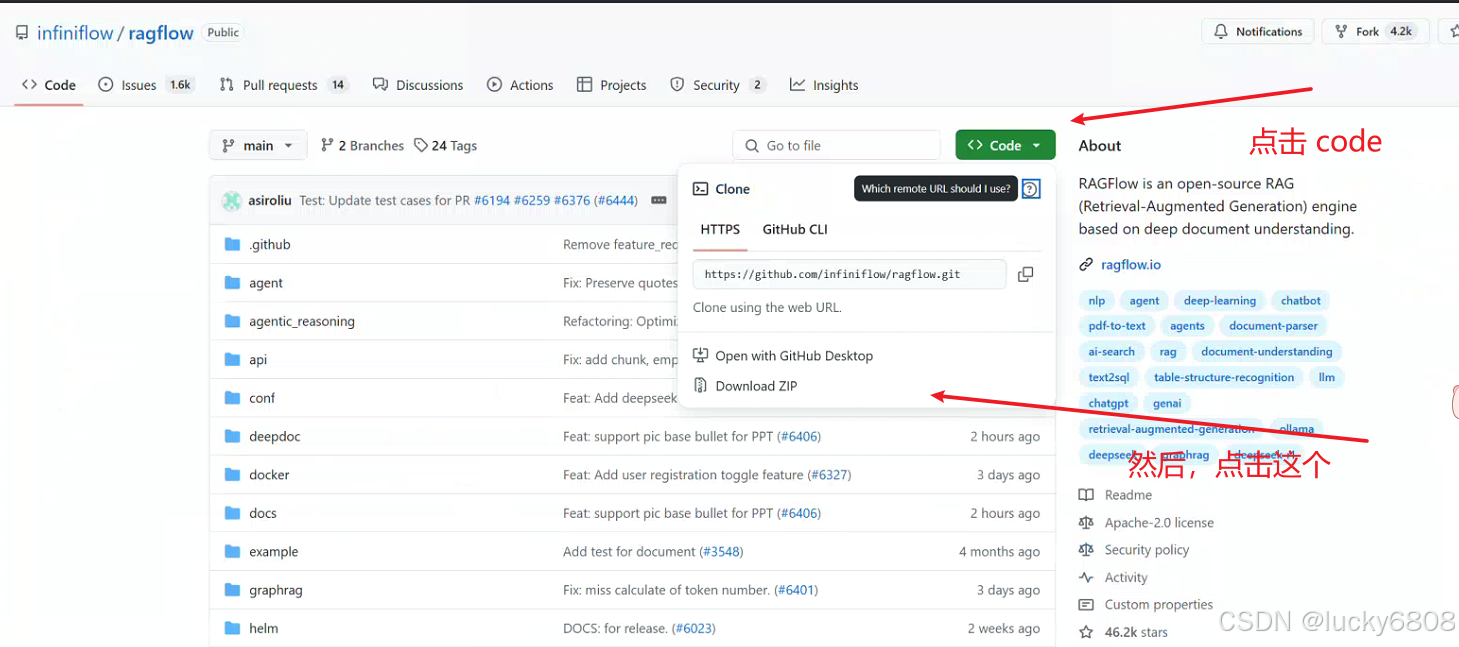Click the document-parser topic tag

(1274, 326)
